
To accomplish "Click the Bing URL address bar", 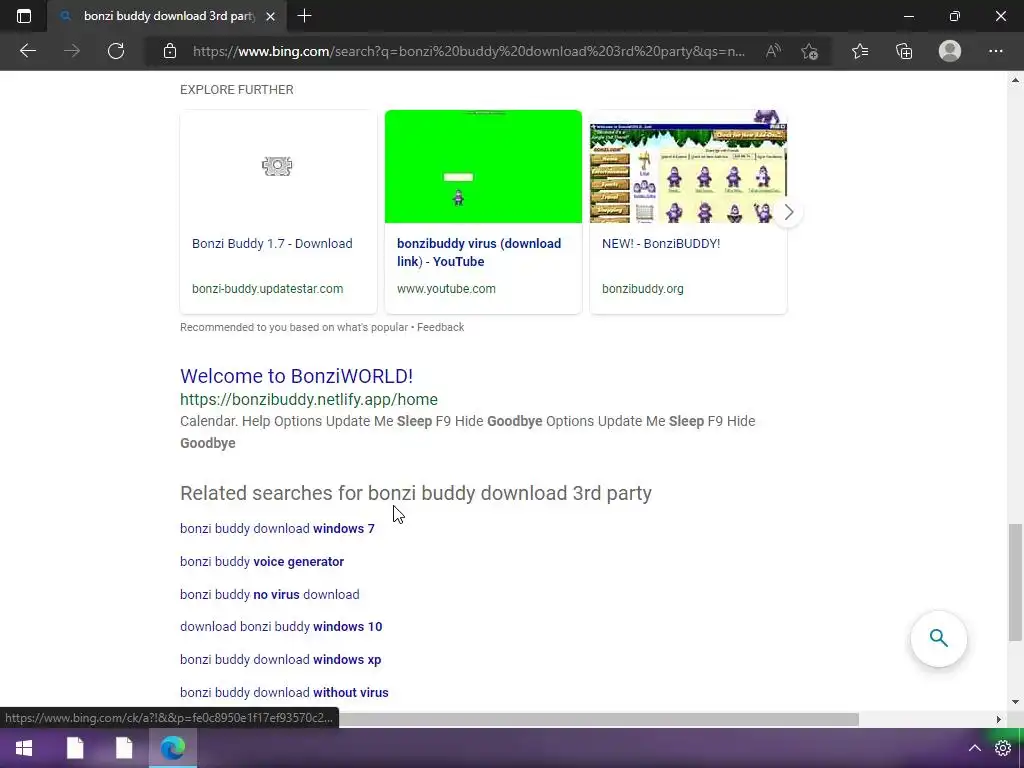I will (x=468, y=51).
